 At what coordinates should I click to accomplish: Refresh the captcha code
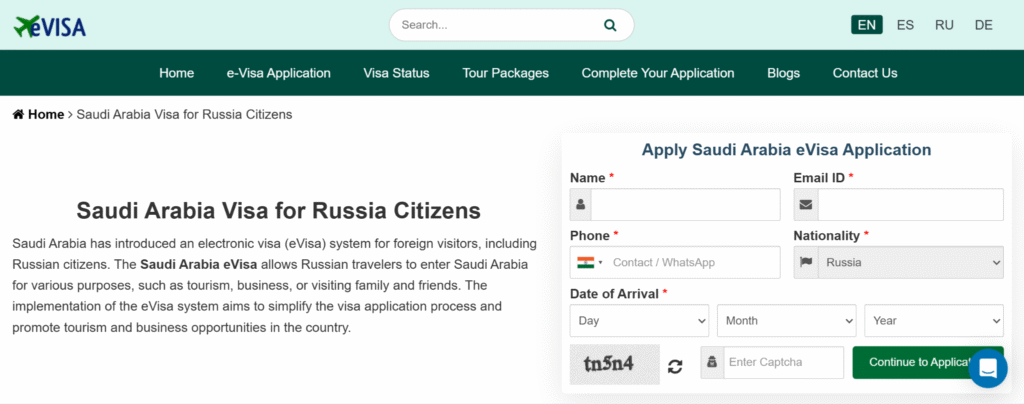click(x=675, y=366)
